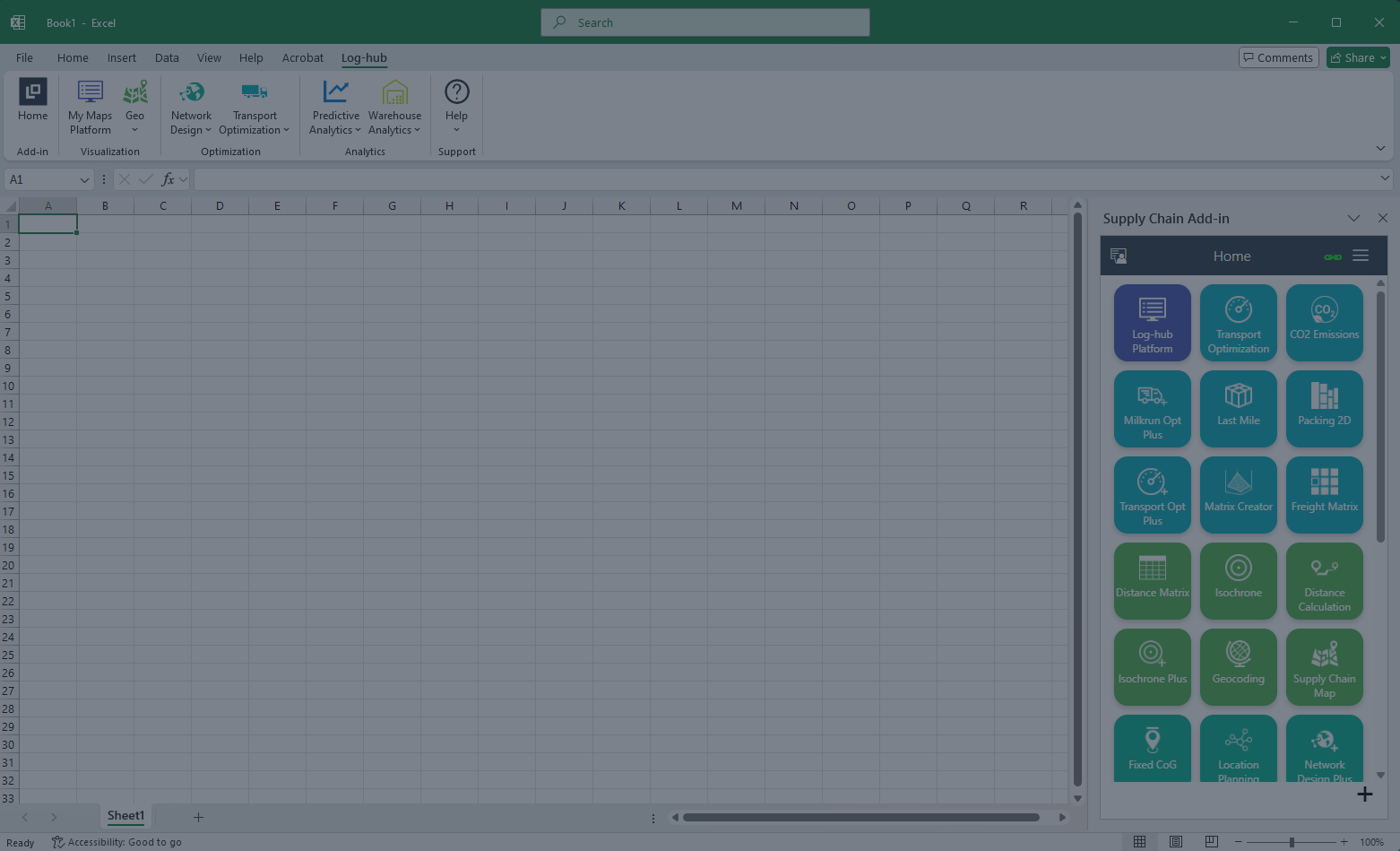Expand the Network Design dropdown

click(191, 108)
